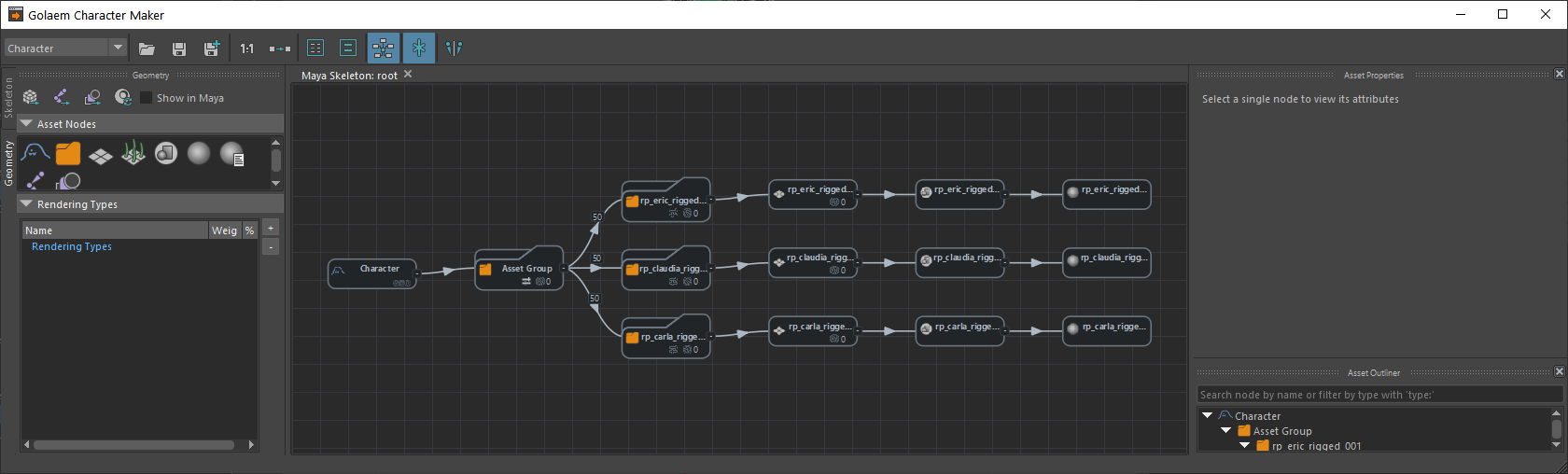This screenshot has height=474, width=1568.
Task: Click the rendering types horizontal scrollbar
Action: pos(133,445)
